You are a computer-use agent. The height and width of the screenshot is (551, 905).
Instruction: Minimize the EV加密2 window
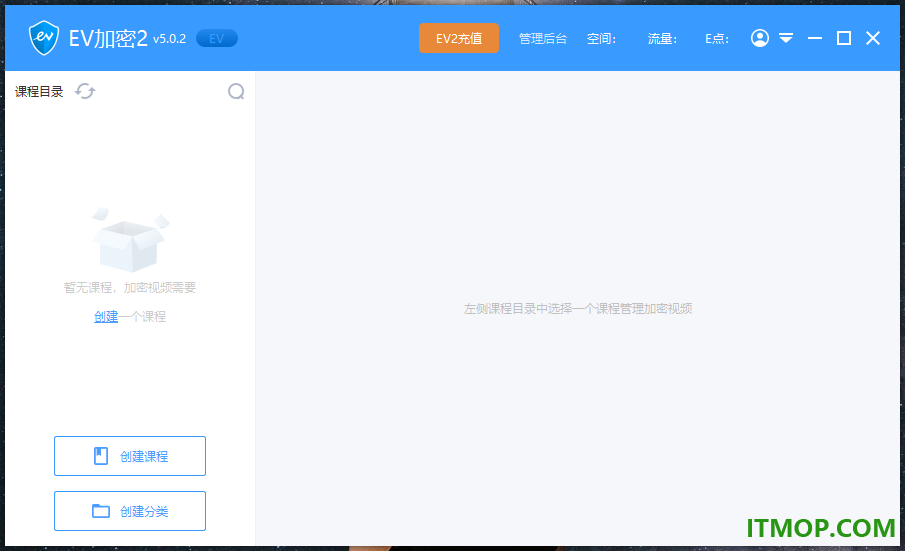(815, 38)
